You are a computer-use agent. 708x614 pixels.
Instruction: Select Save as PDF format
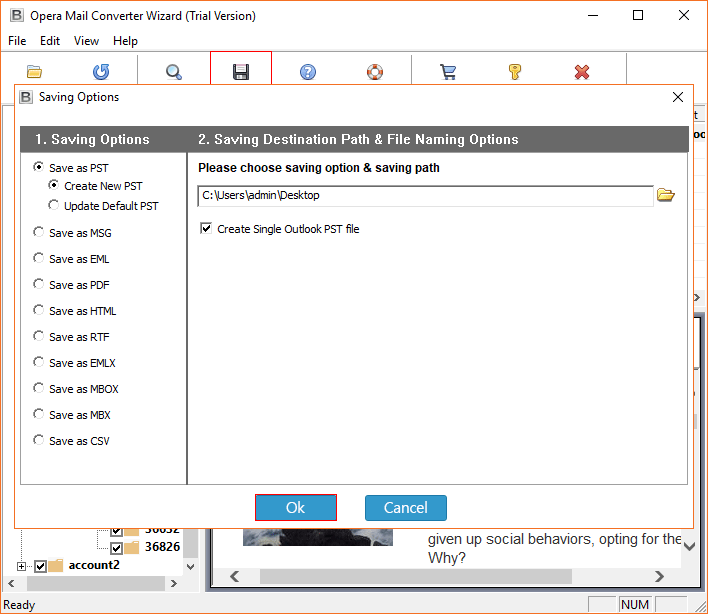39,284
